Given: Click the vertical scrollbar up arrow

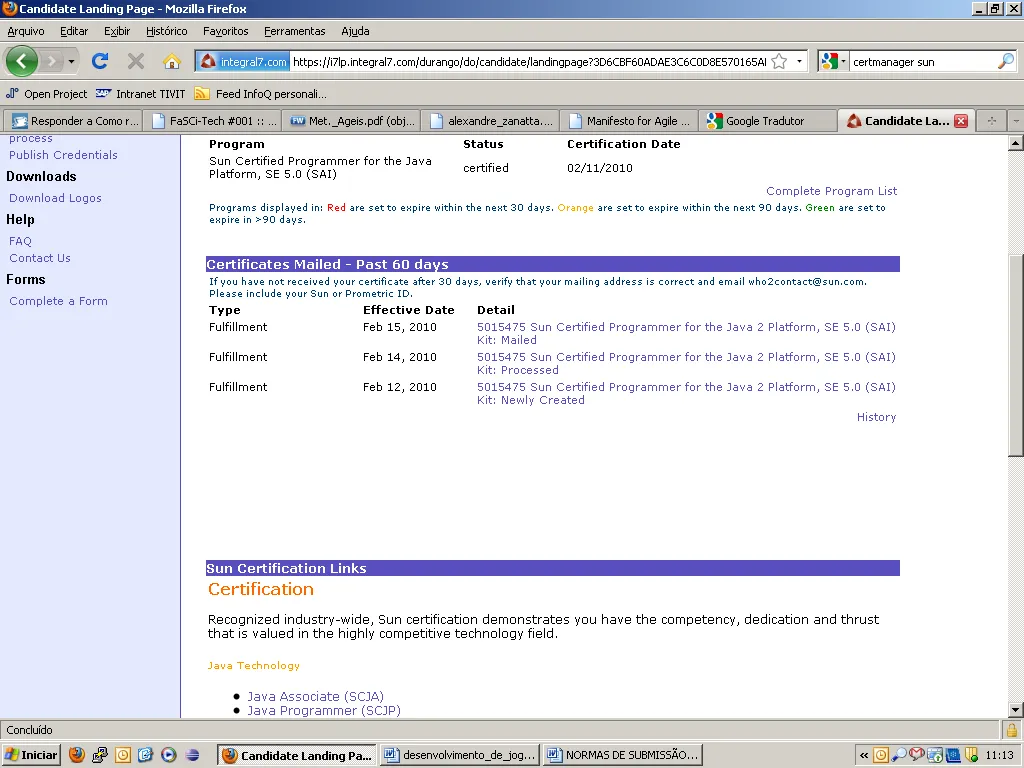Looking at the screenshot, I should 1016,143.
